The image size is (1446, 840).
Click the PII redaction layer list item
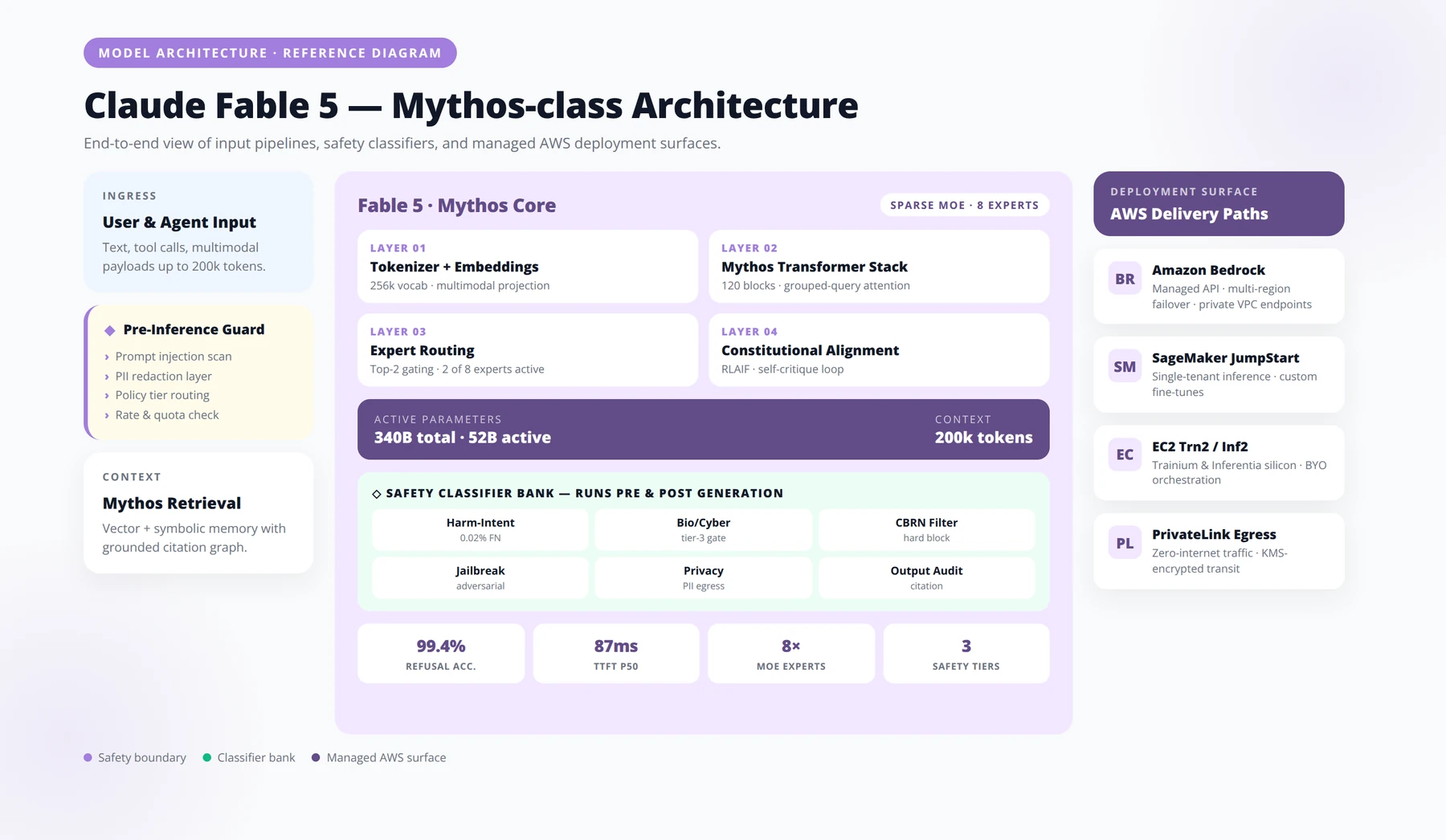pyautogui.click(x=163, y=377)
